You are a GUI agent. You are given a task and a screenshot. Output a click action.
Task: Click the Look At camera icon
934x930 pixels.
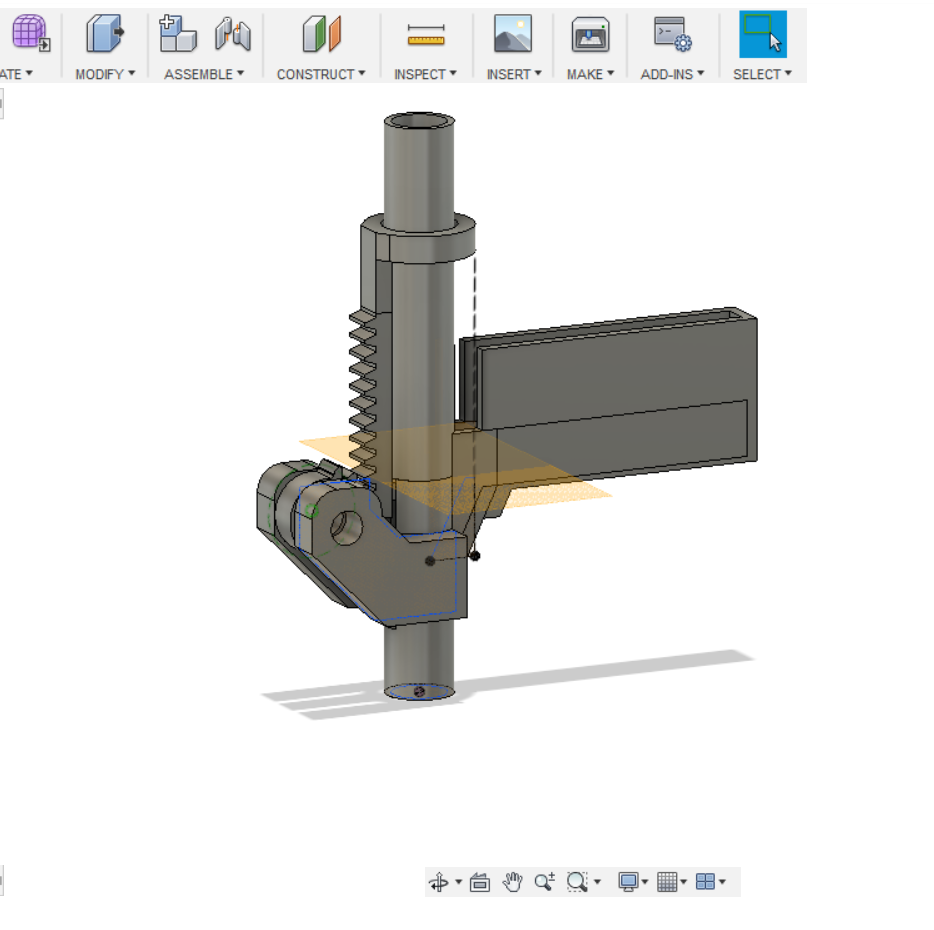pyautogui.click(x=480, y=882)
